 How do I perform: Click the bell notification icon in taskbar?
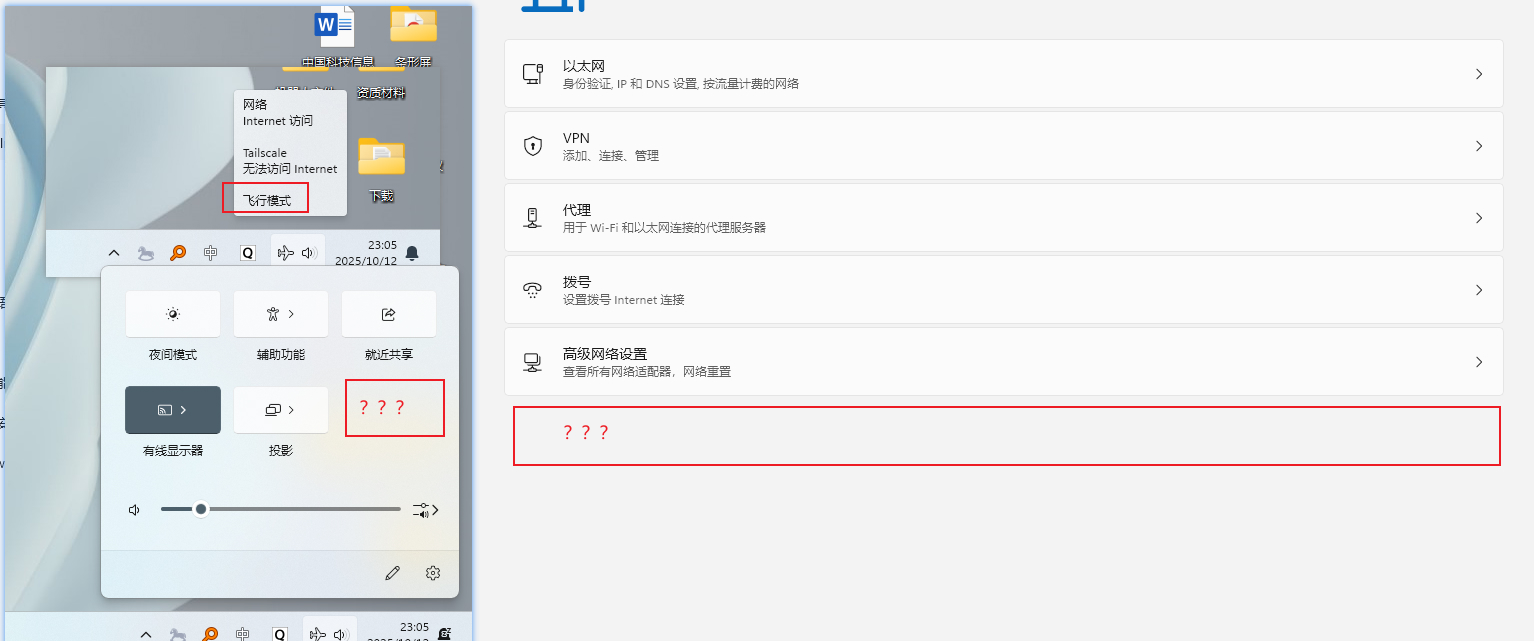click(412, 253)
